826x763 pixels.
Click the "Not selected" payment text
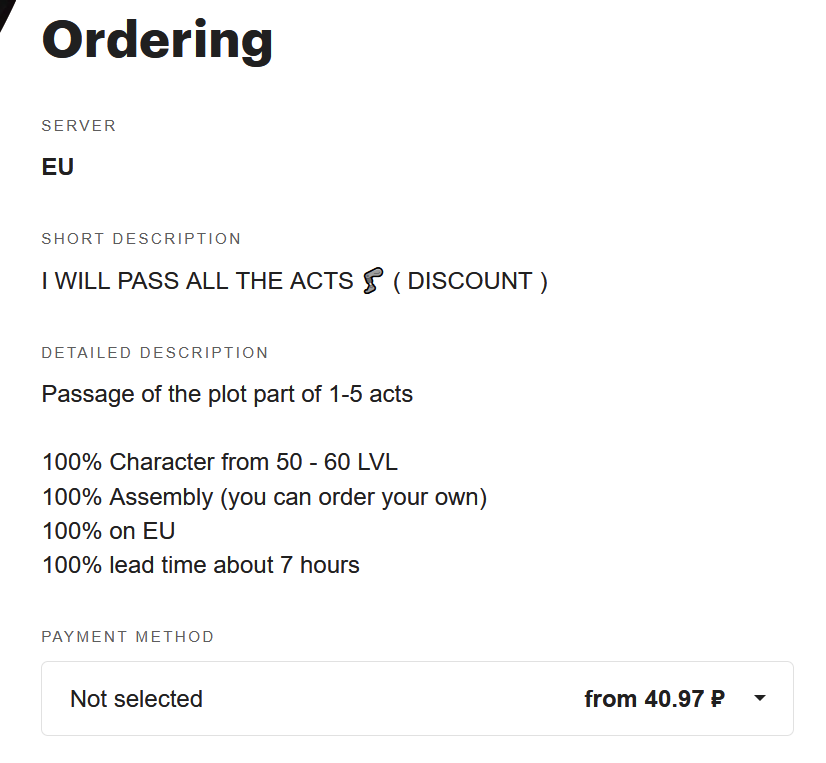click(136, 699)
